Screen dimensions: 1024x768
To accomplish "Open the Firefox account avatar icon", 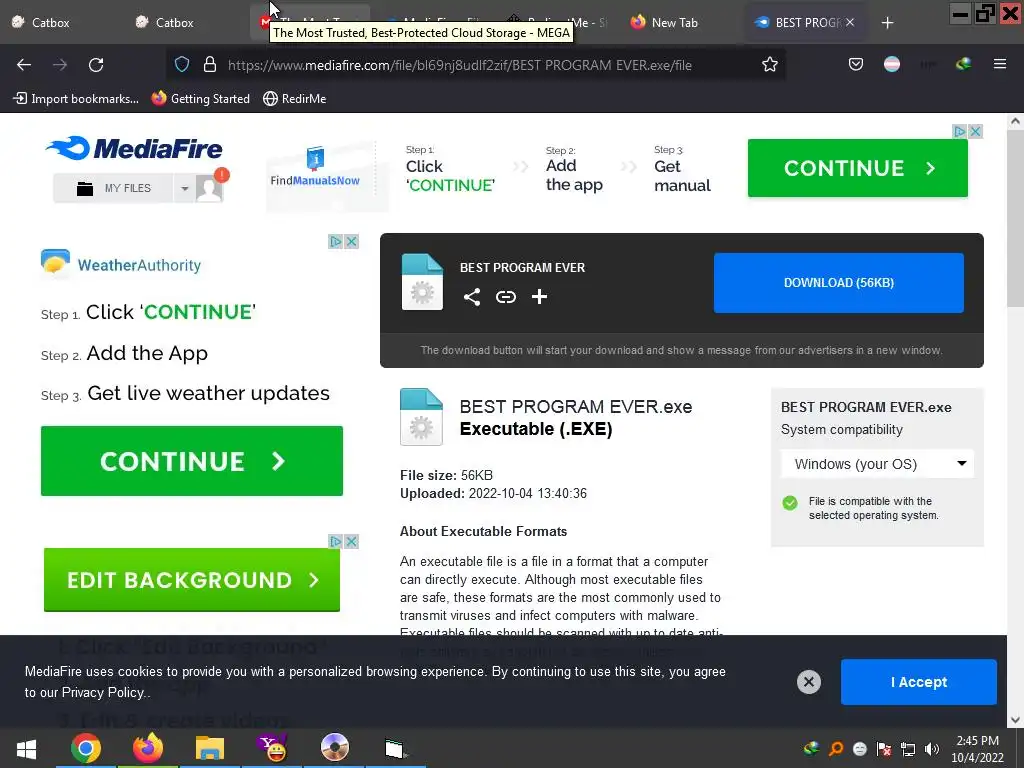I will click(891, 64).
